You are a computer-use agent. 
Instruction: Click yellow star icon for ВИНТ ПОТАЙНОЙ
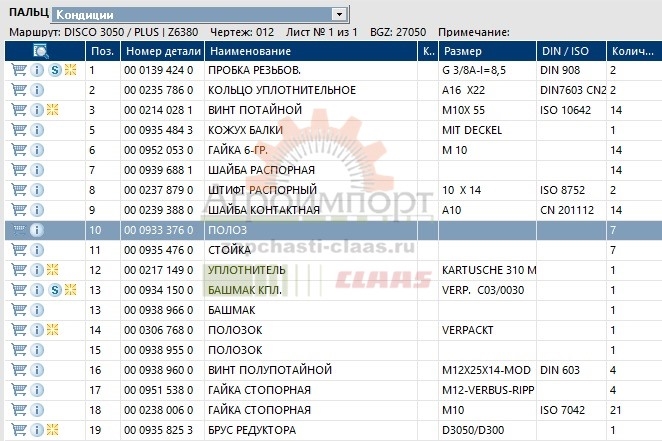coord(55,111)
